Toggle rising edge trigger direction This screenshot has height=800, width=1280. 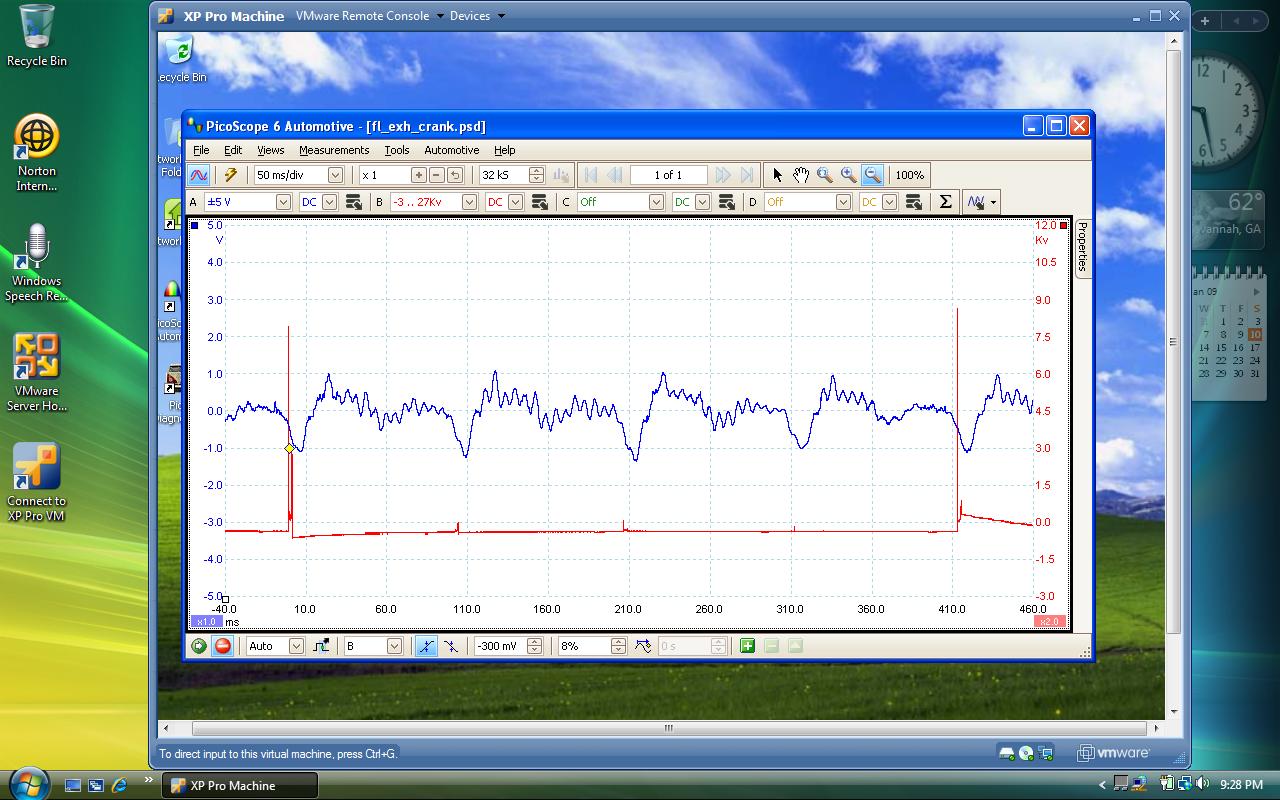click(426, 646)
